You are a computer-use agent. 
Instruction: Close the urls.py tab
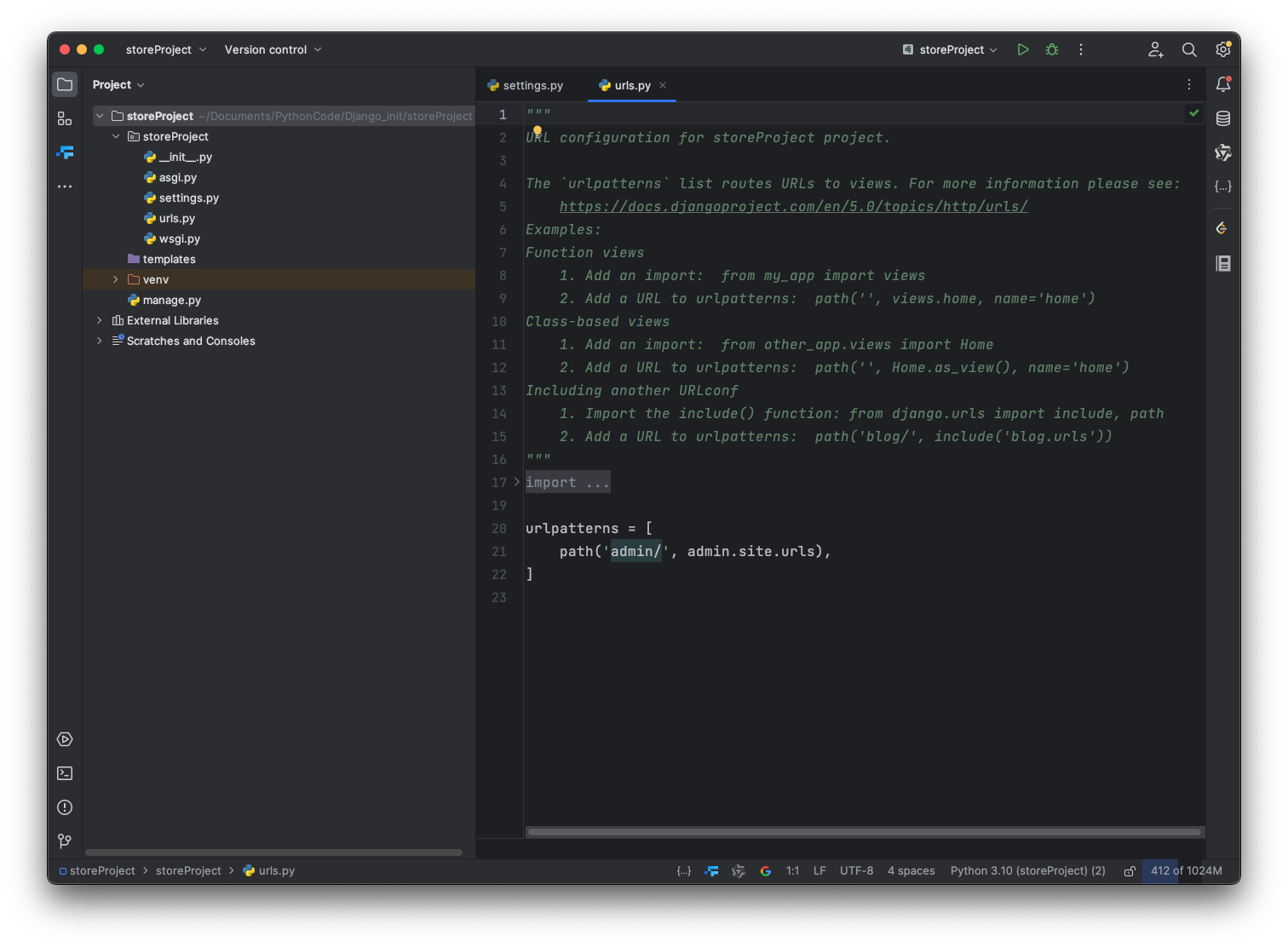click(x=663, y=85)
